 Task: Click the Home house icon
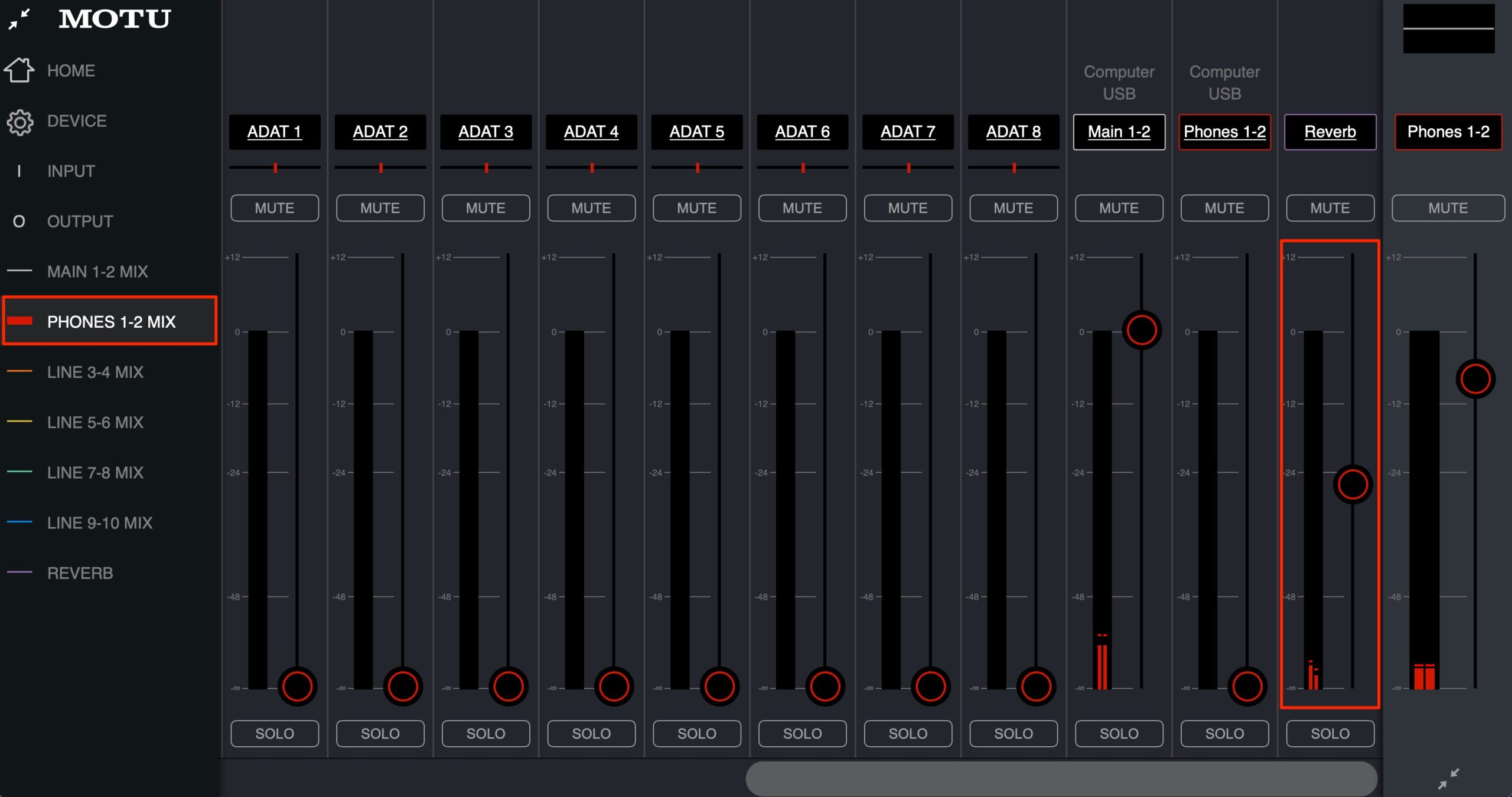click(x=19, y=70)
